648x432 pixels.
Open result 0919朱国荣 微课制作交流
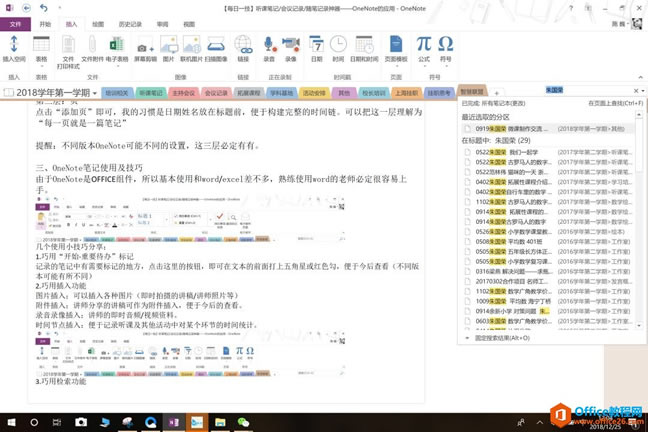548,129
